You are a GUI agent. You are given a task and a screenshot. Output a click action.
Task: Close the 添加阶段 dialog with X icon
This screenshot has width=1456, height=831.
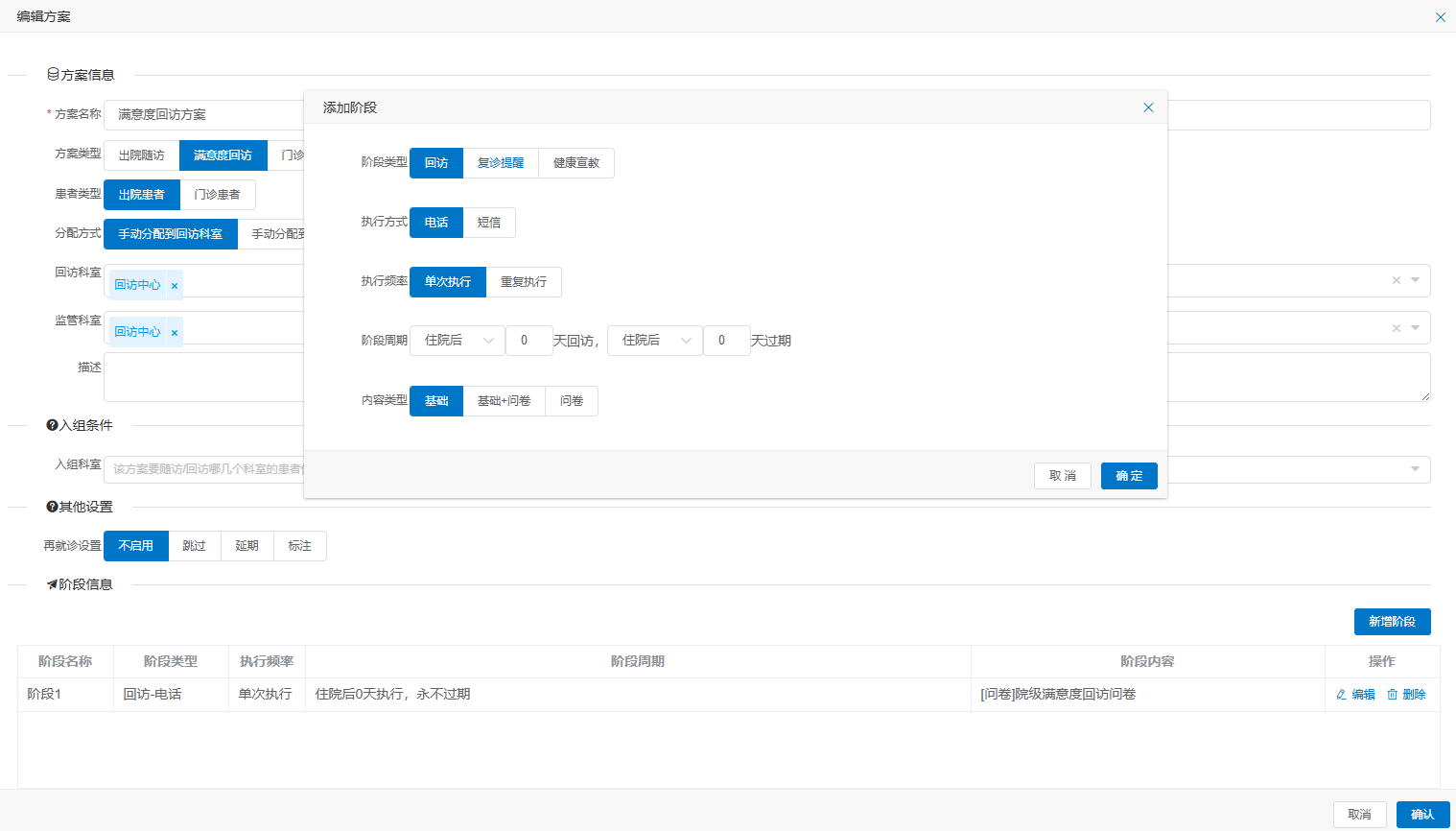point(1148,107)
